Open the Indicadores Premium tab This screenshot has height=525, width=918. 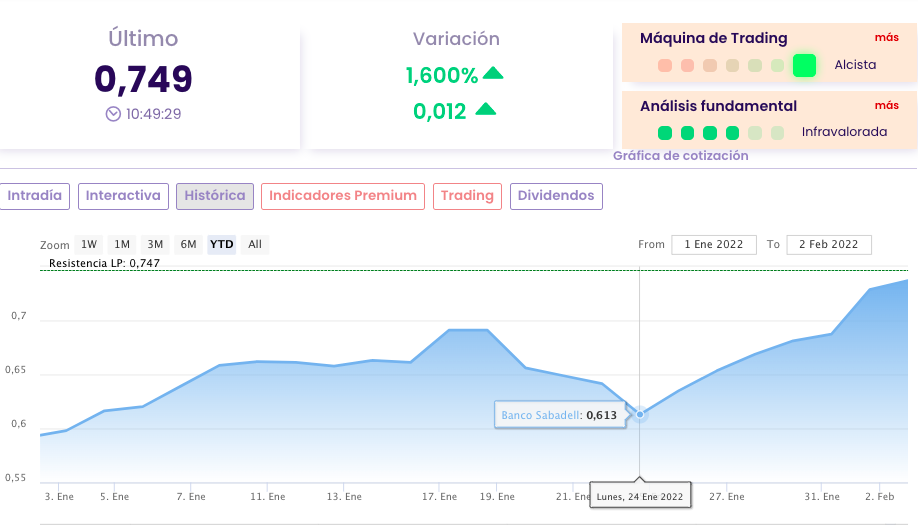(x=343, y=196)
